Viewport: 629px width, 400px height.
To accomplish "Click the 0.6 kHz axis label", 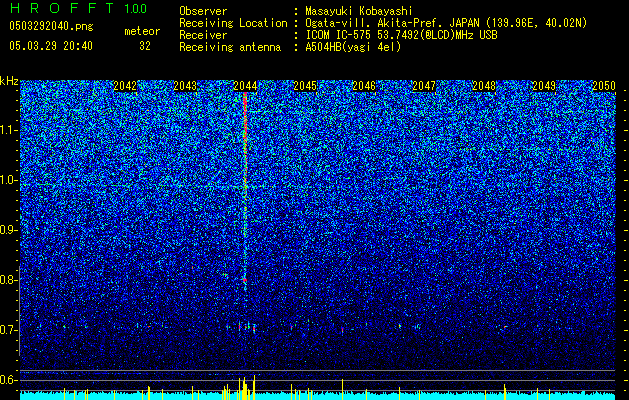I will [x=9, y=380].
